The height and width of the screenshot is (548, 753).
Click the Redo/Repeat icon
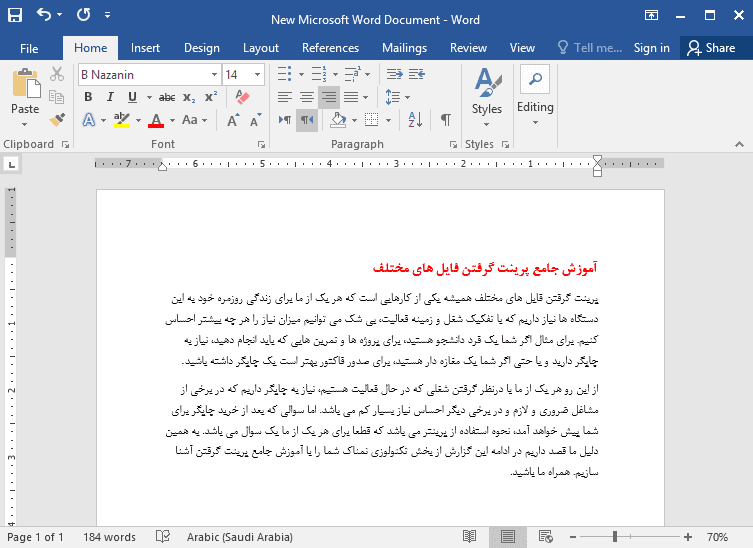[x=84, y=15]
